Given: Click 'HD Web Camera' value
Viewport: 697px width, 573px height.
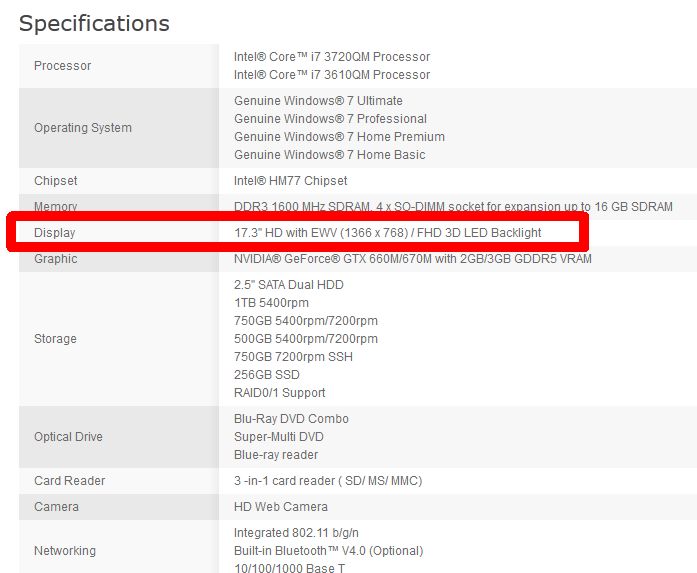Looking at the screenshot, I should (281, 507).
